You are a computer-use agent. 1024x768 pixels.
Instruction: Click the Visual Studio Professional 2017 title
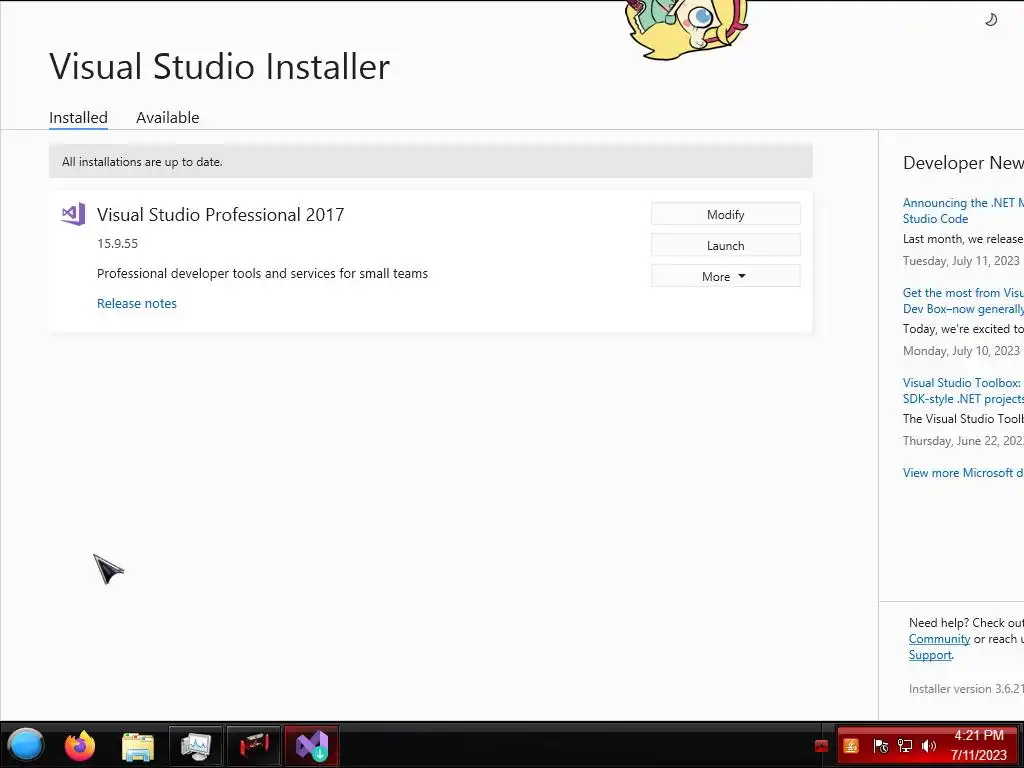coord(221,214)
